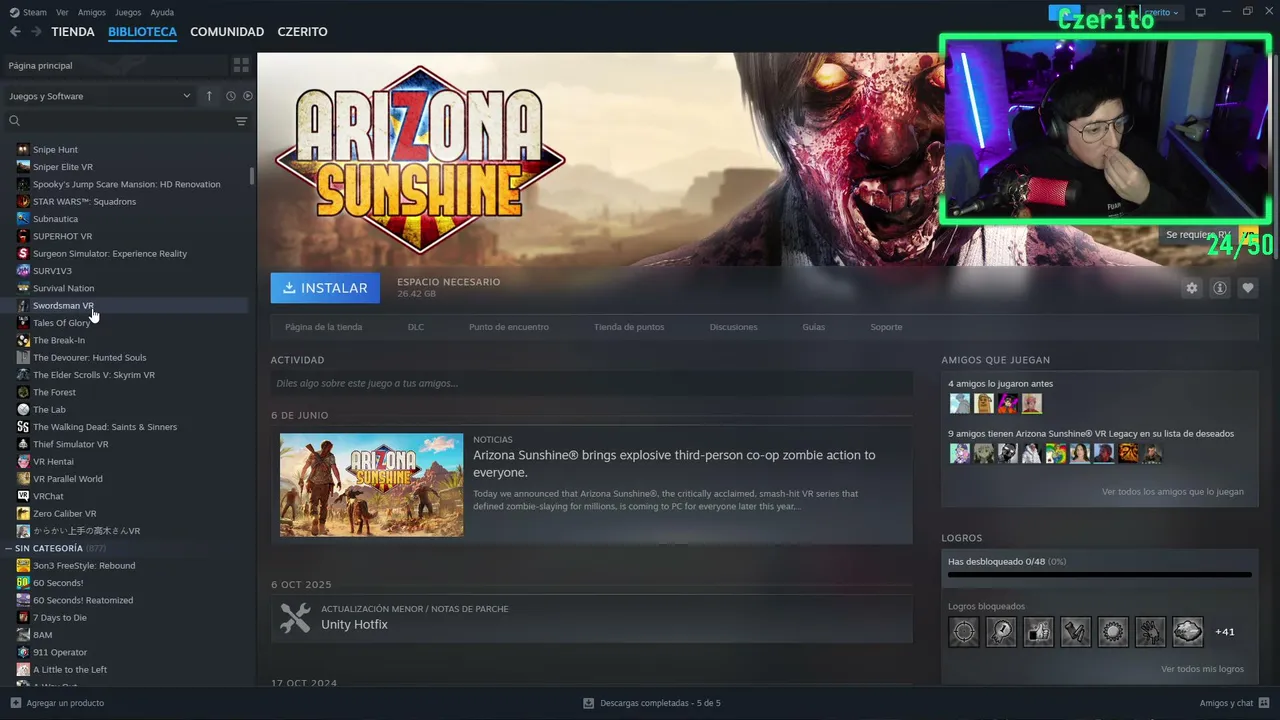Select the 60 Seconds! game icon
The image size is (1280, 720).
point(23,583)
